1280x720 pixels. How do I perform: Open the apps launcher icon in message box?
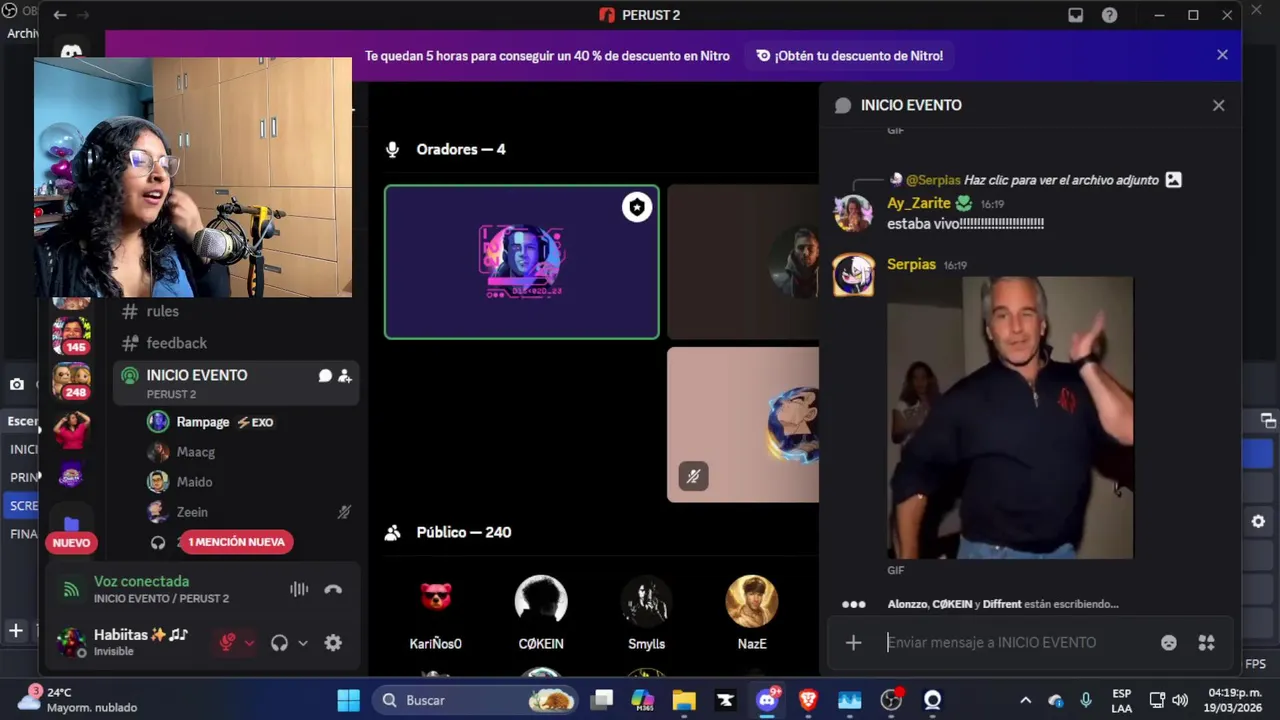coord(1206,643)
